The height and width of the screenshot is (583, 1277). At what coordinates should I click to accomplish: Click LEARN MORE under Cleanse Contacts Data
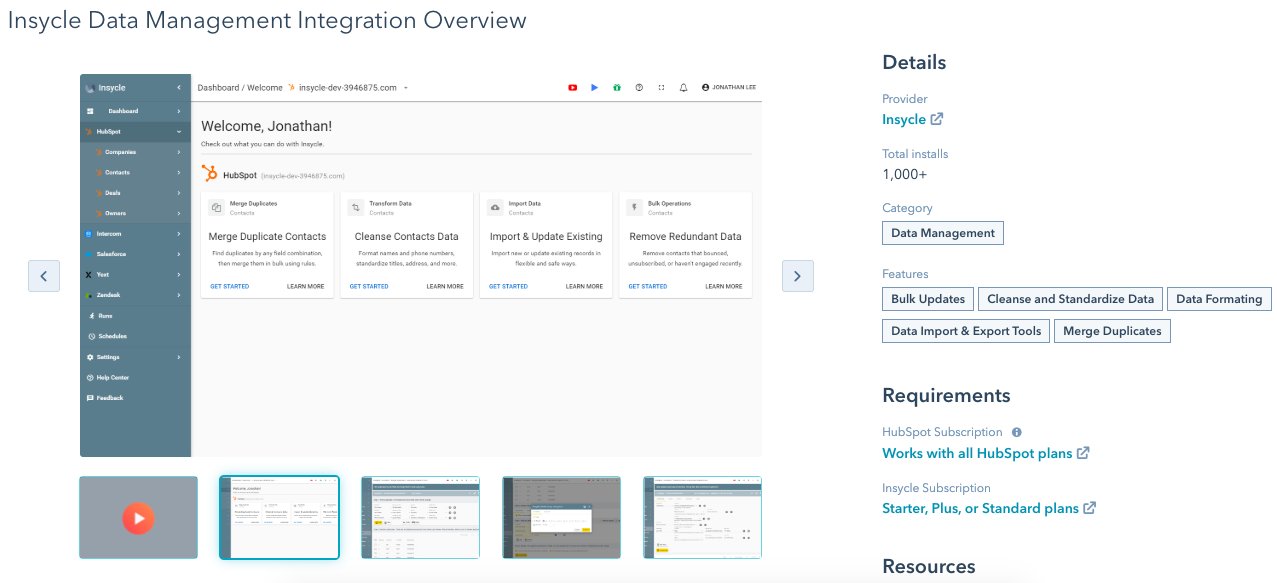pos(445,287)
